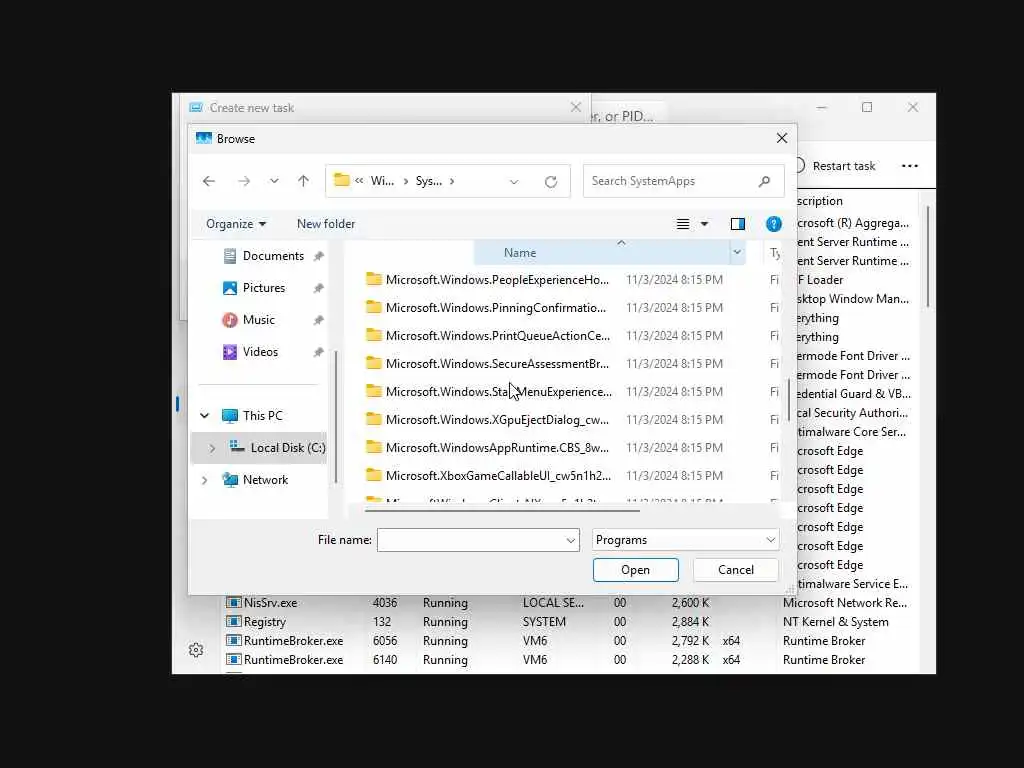This screenshot has width=1024, height=768.
Task: Select Microsoft.Windows.PinningConfirmatio... folder
Action: (495, 308)
